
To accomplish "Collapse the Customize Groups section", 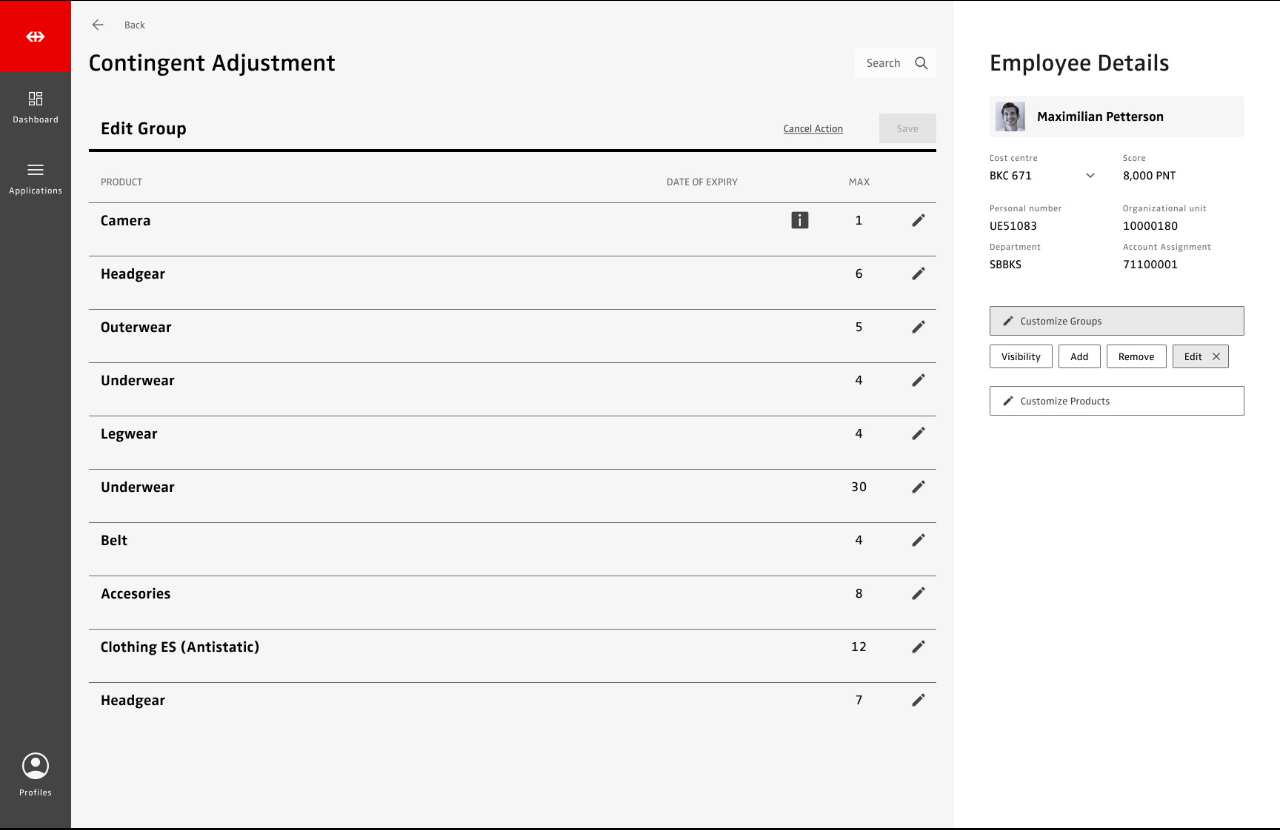I will click(1116, 321).
